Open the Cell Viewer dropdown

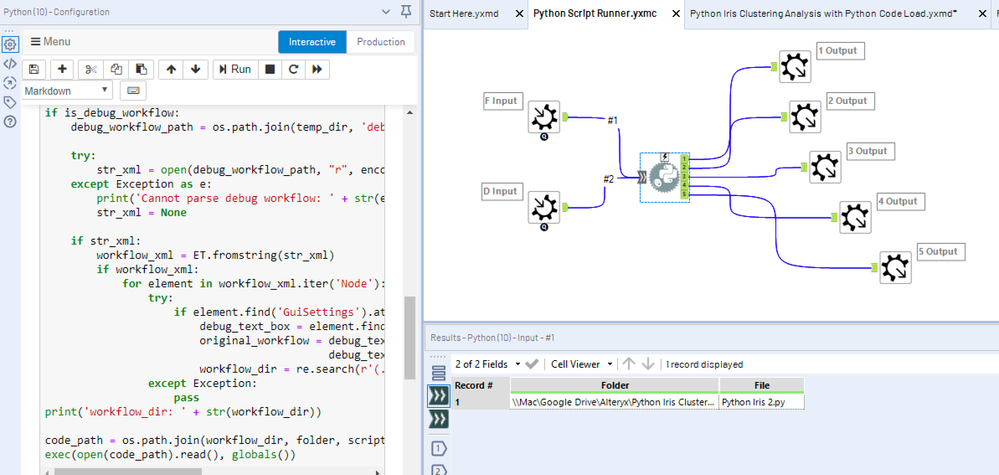[578, 364]
